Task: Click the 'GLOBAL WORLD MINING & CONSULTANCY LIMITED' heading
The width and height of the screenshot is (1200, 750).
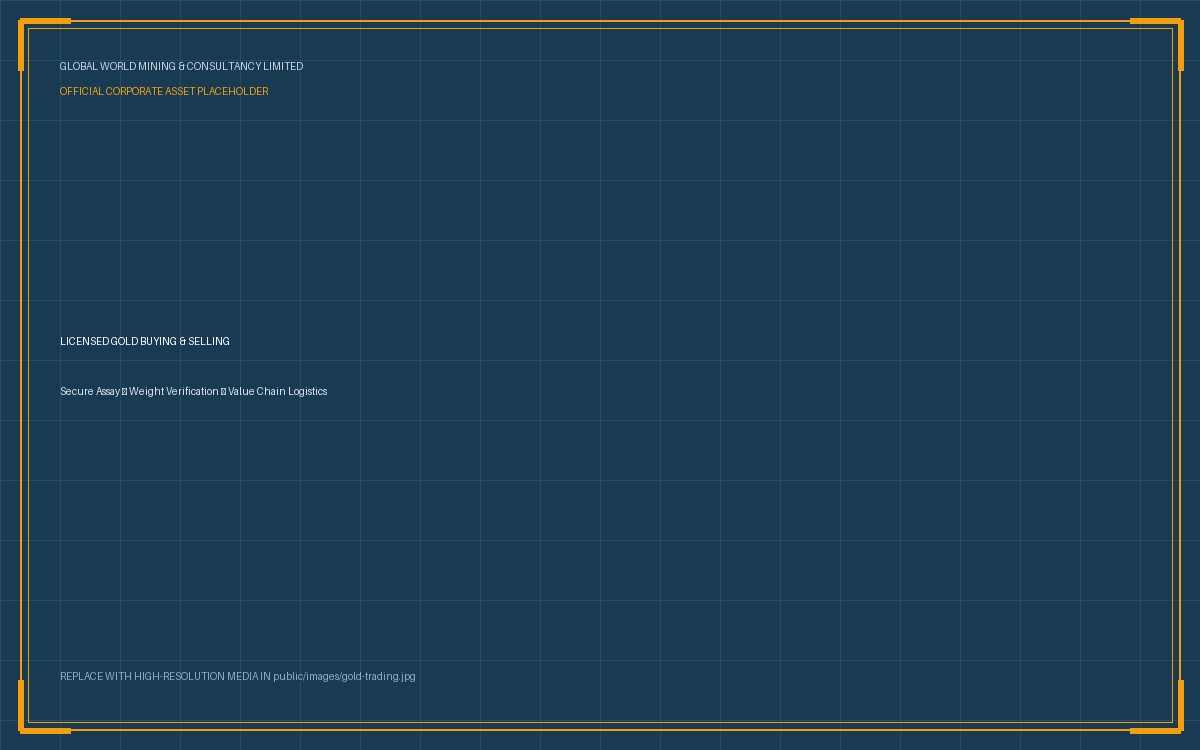Action: pyautogui.click(x=181, y=66)
